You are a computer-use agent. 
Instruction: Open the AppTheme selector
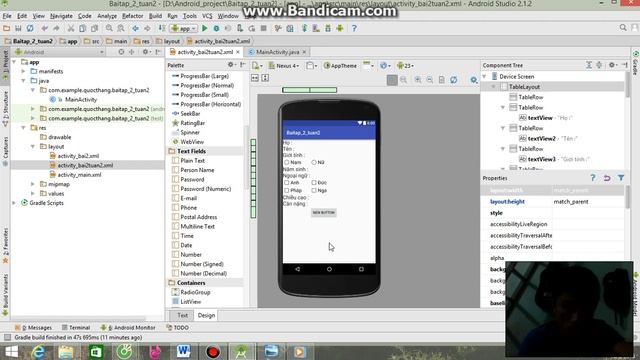pos(340,65)
